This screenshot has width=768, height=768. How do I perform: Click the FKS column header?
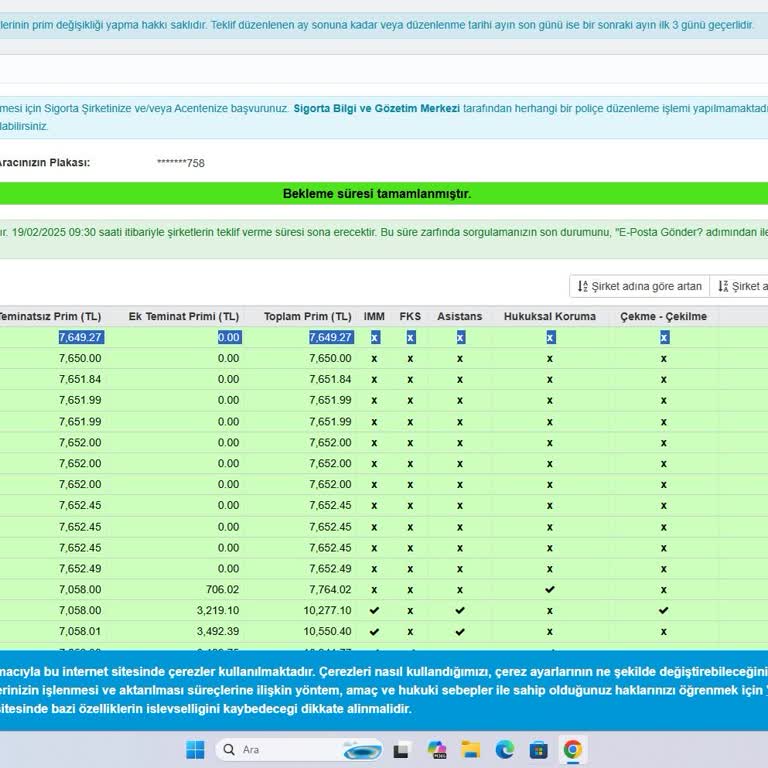click(410, 316)
